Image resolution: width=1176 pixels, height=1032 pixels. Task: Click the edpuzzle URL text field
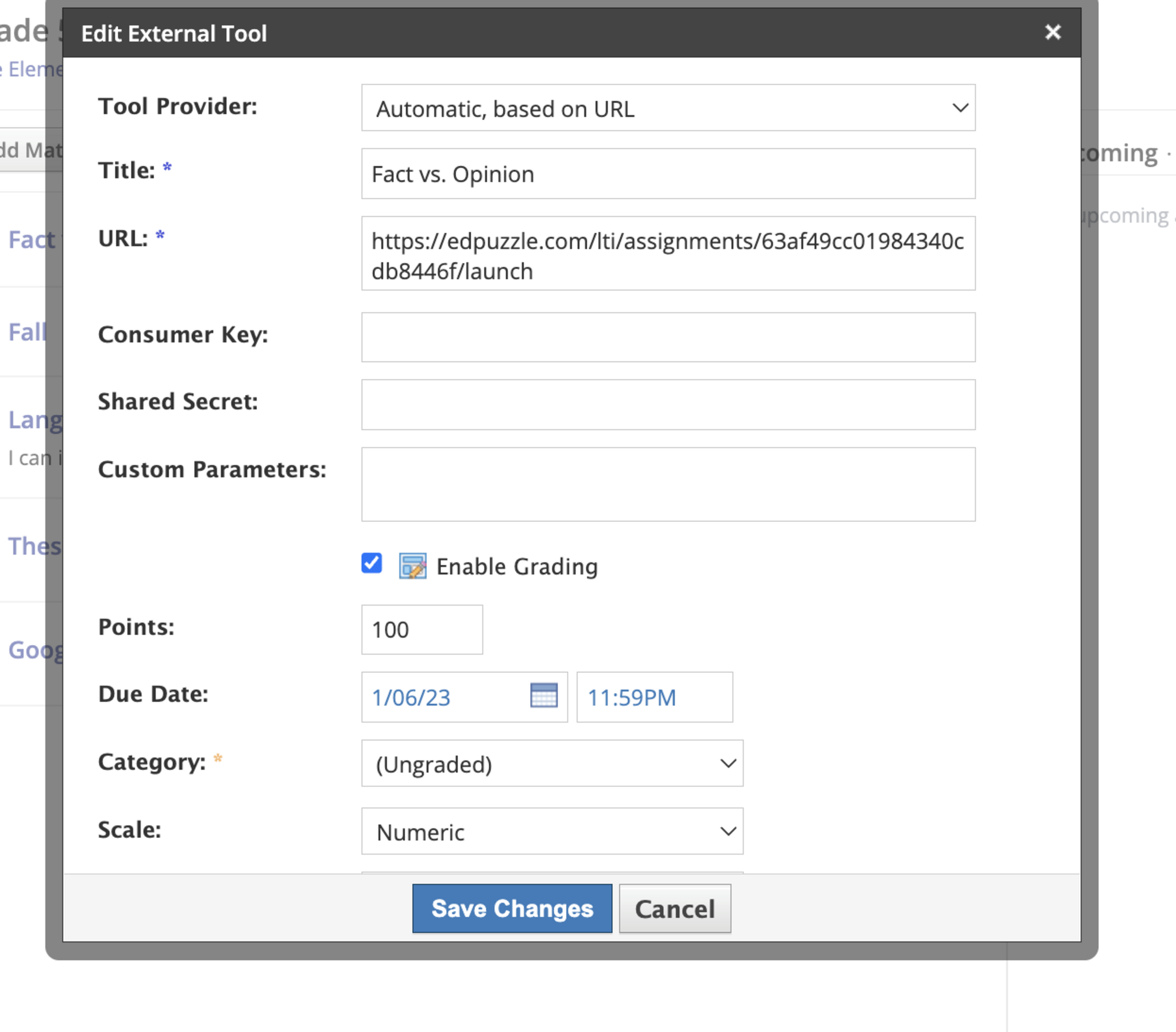pos(667,254)
